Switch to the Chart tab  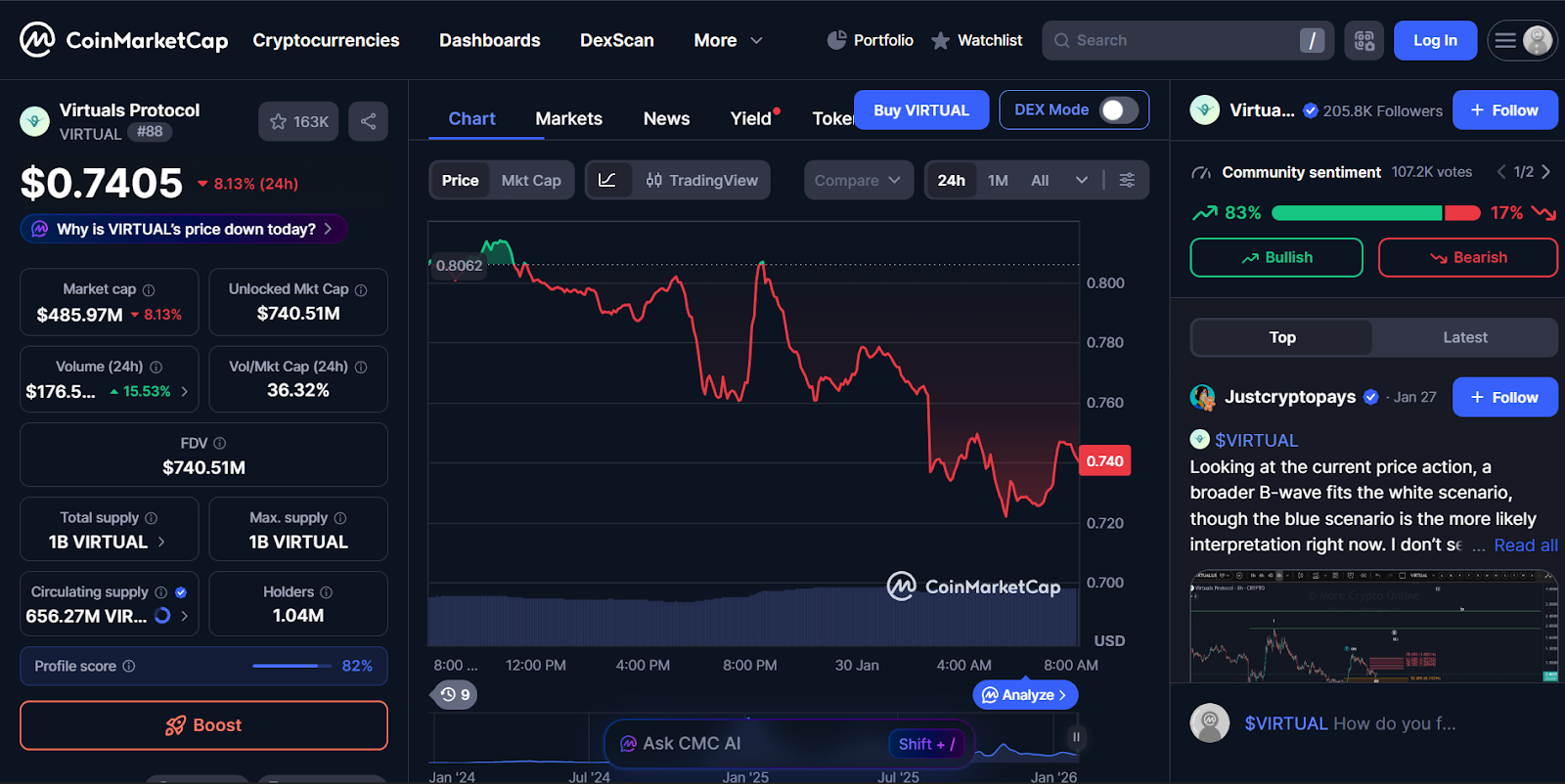pyautogui.click(x=471, y=118)
